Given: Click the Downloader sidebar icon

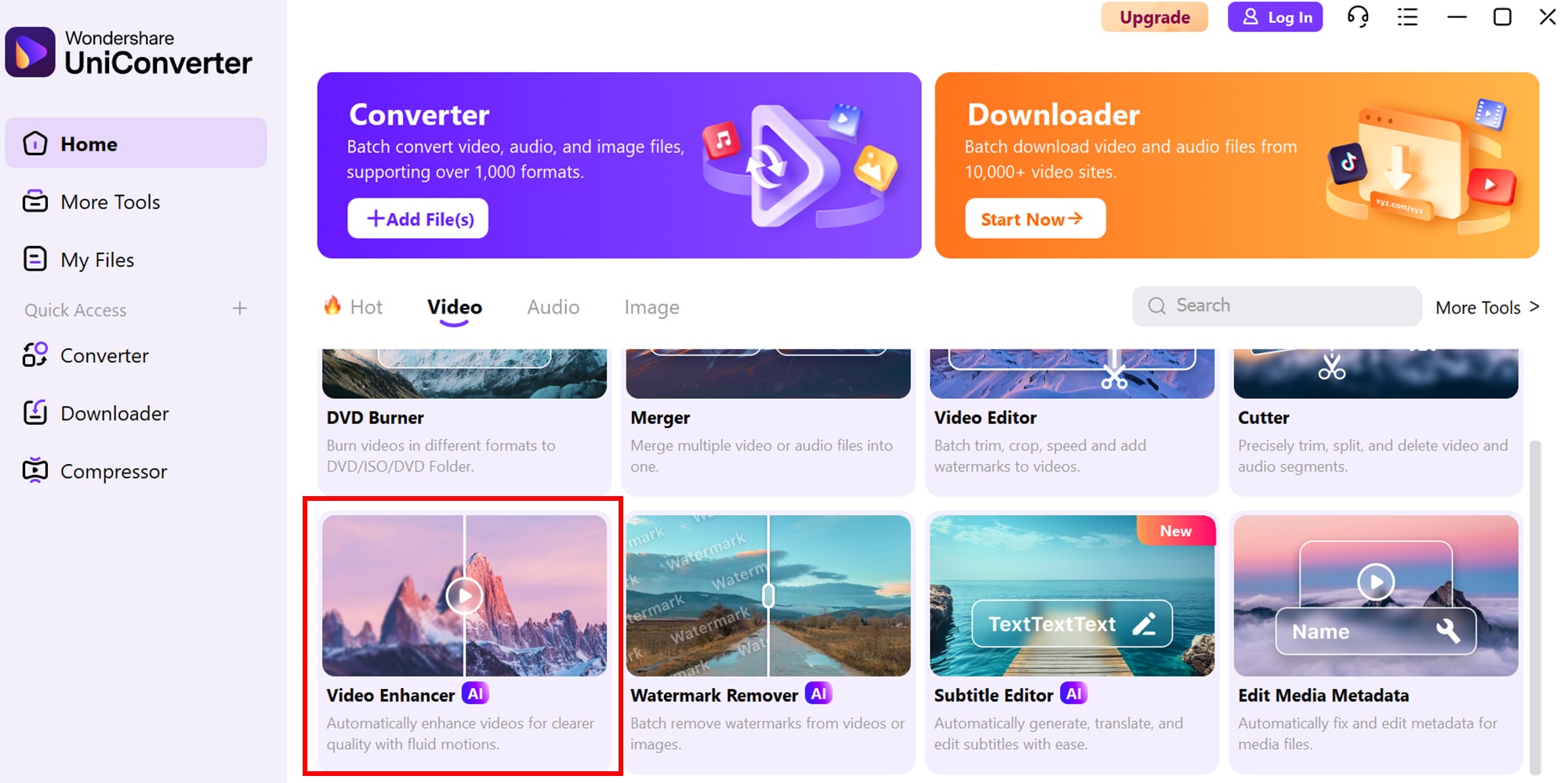Looking at the screenshot, I should coord(35,412).
